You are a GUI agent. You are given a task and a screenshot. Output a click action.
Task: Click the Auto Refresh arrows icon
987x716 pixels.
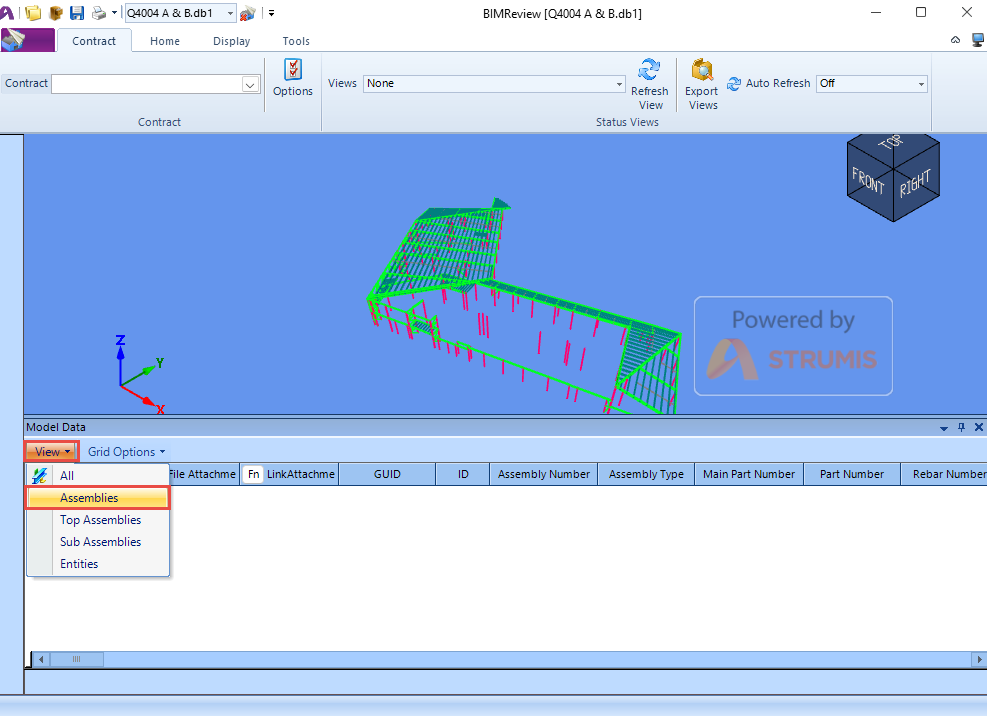click(734, 83)
